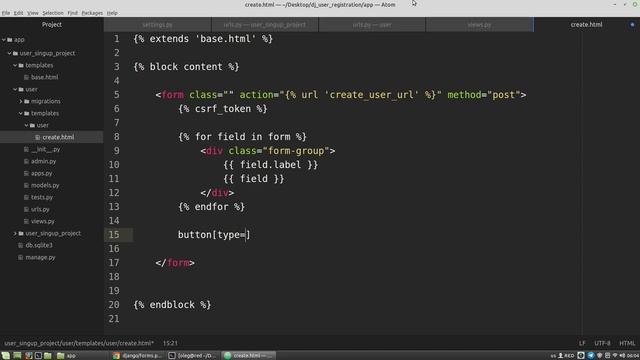Open models.py from the tree
Screen dimensions: 640x360
[45, 185]
